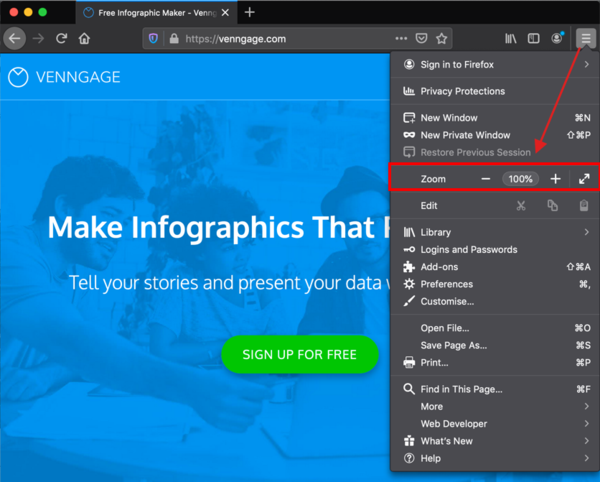Reset zoom by clicking 100% label
The height and width of the screenshot is (482, 600).
click(x=520, y=179)
